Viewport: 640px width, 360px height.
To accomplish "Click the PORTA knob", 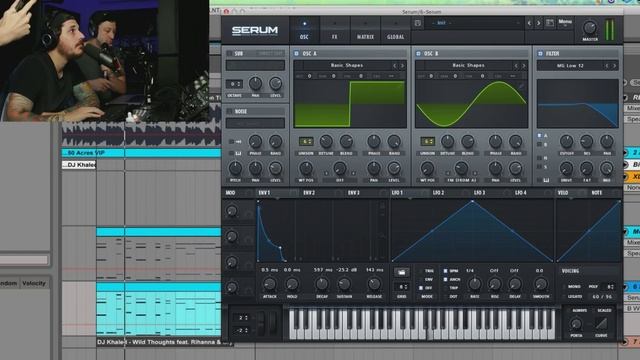I will point(576,324).
